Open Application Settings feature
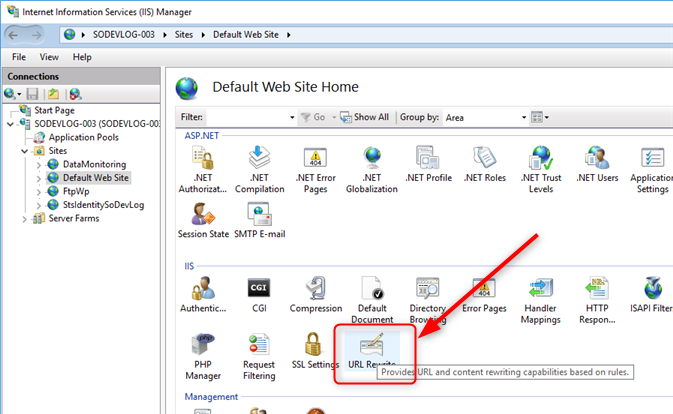The image size is (673, 414). [x=652, y=170]
